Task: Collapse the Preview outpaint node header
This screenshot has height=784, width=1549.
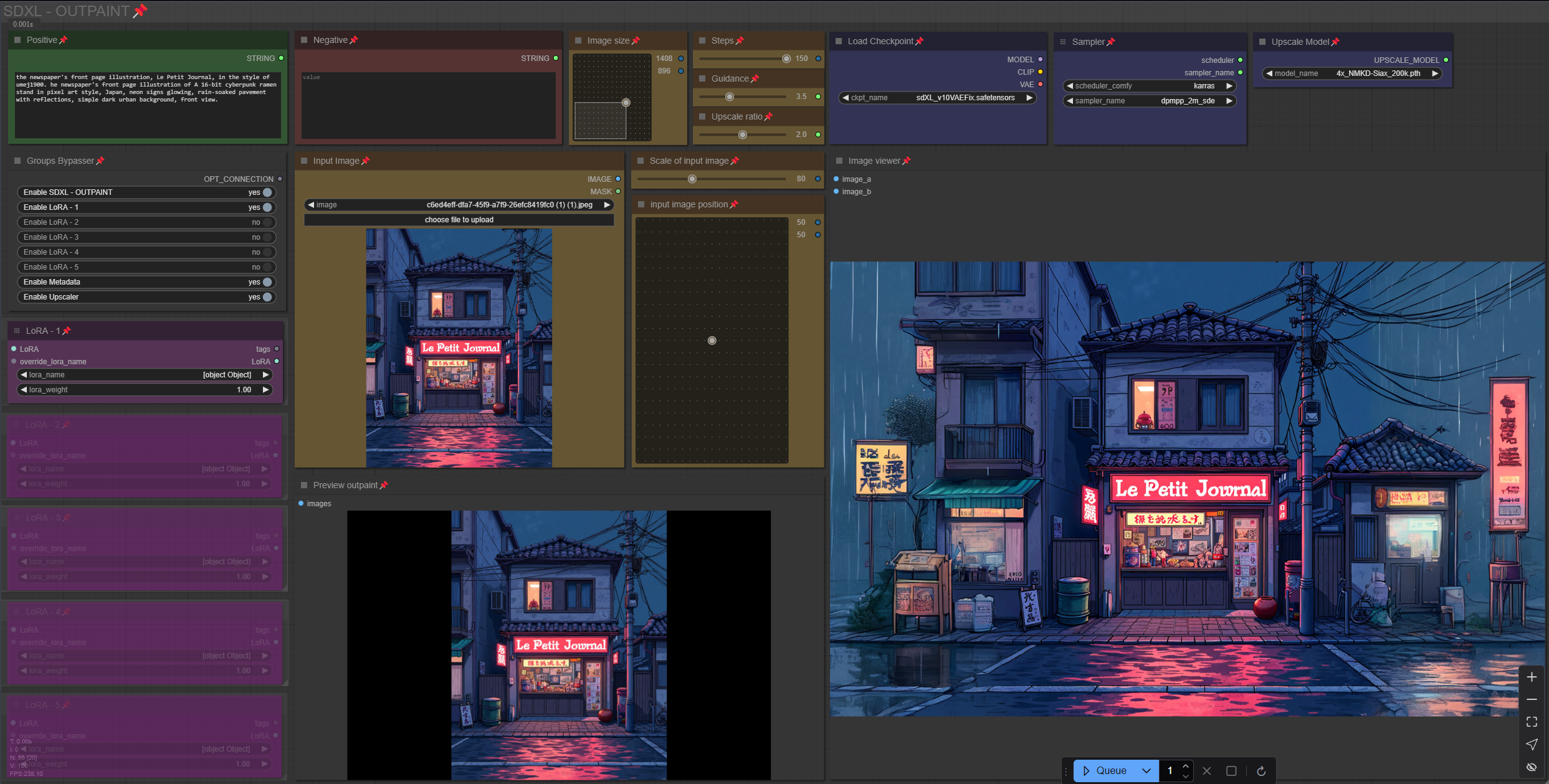Action: click(x=304, y=485)
